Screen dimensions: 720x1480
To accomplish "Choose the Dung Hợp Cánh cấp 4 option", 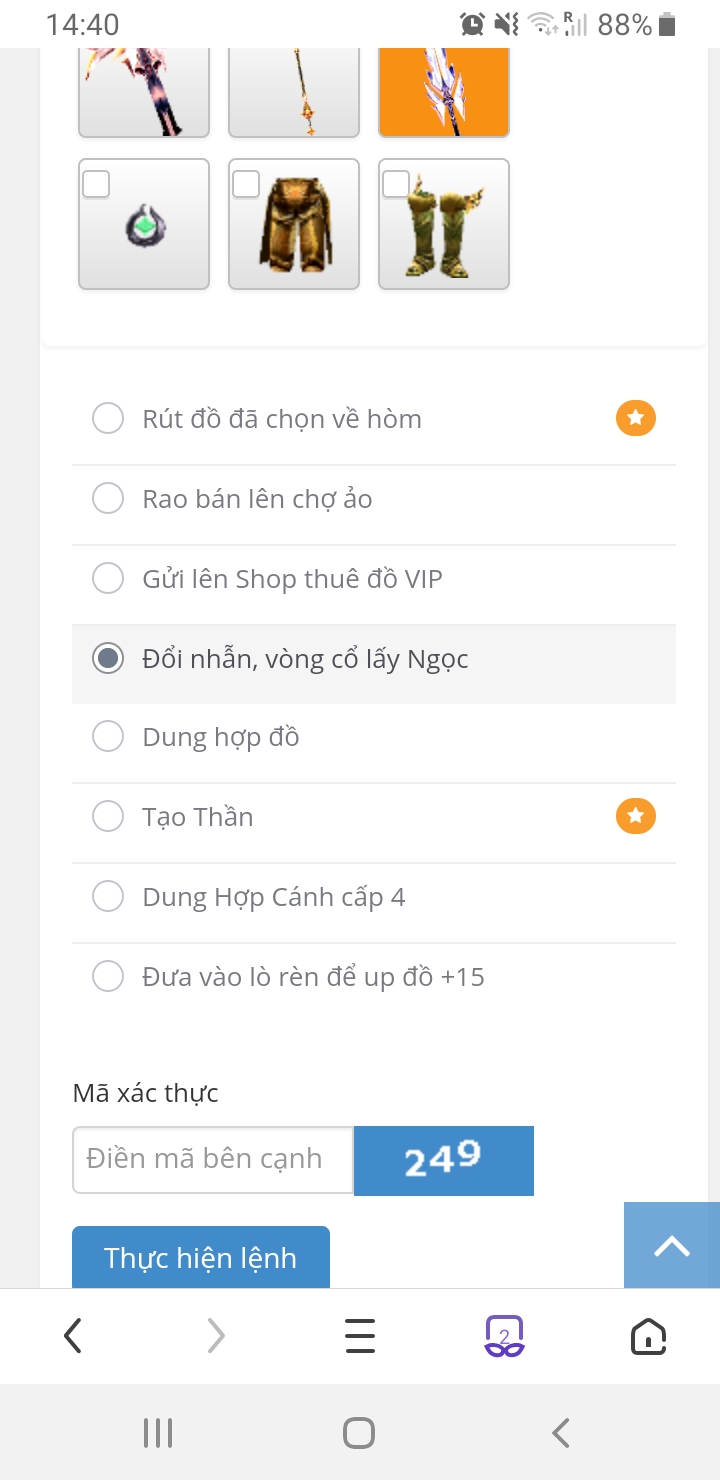I will (x=108, y=895).
